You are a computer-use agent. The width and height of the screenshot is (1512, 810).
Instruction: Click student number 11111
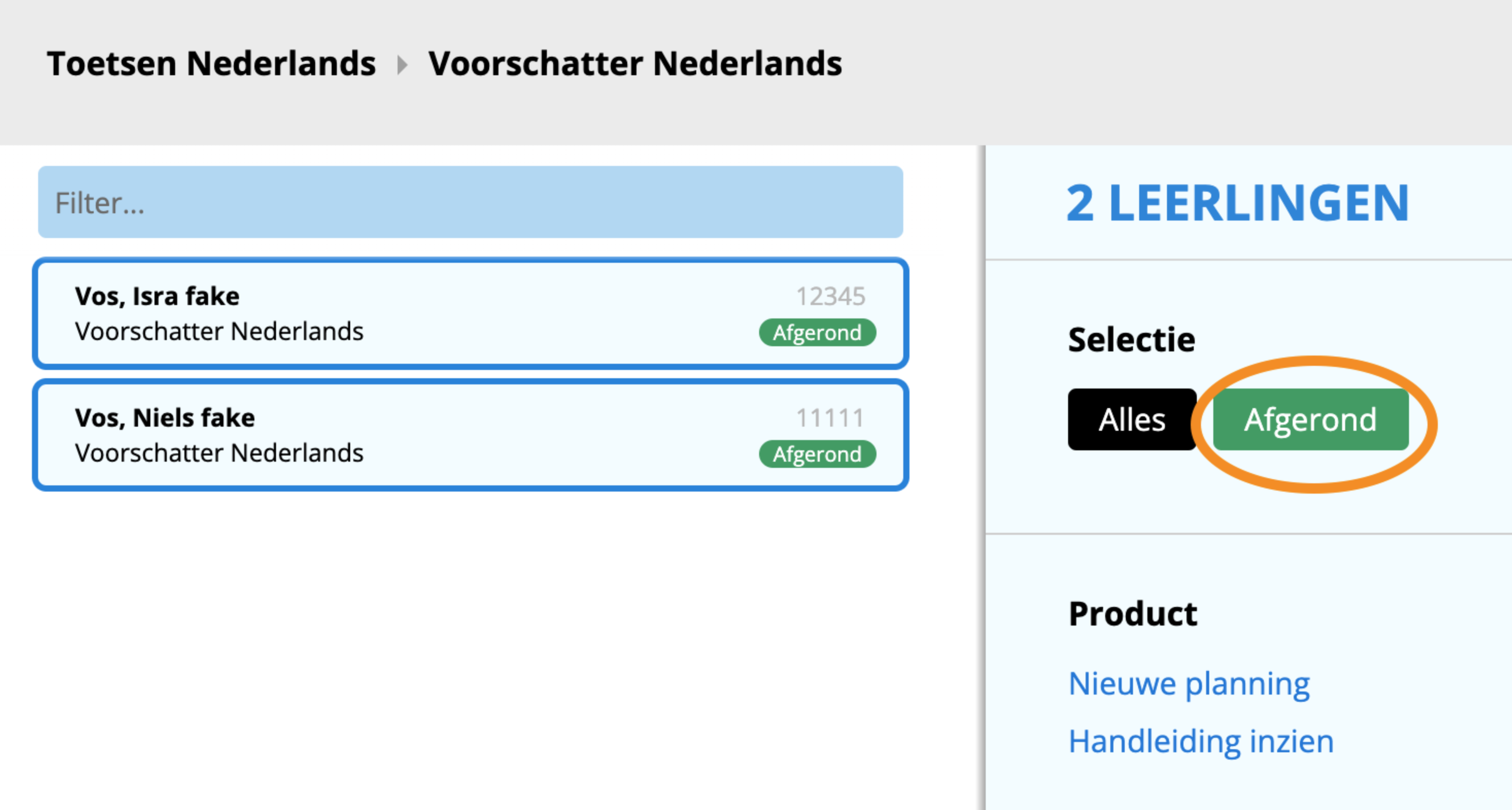pos(830,418)
